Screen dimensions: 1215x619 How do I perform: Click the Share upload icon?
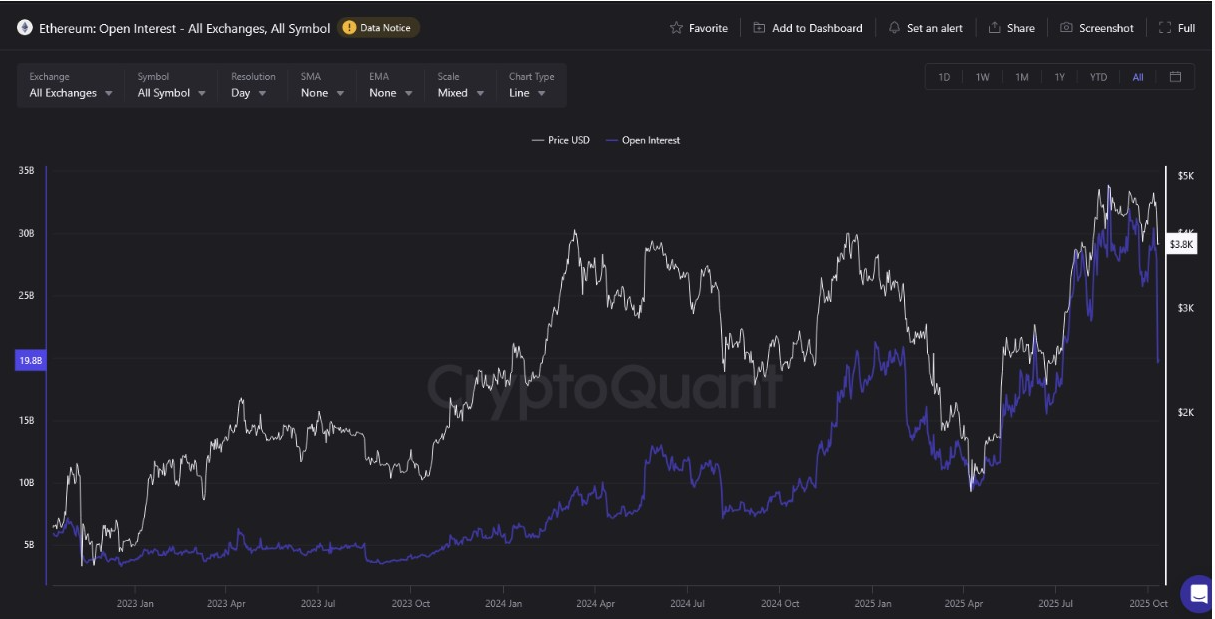click(994, 28)
